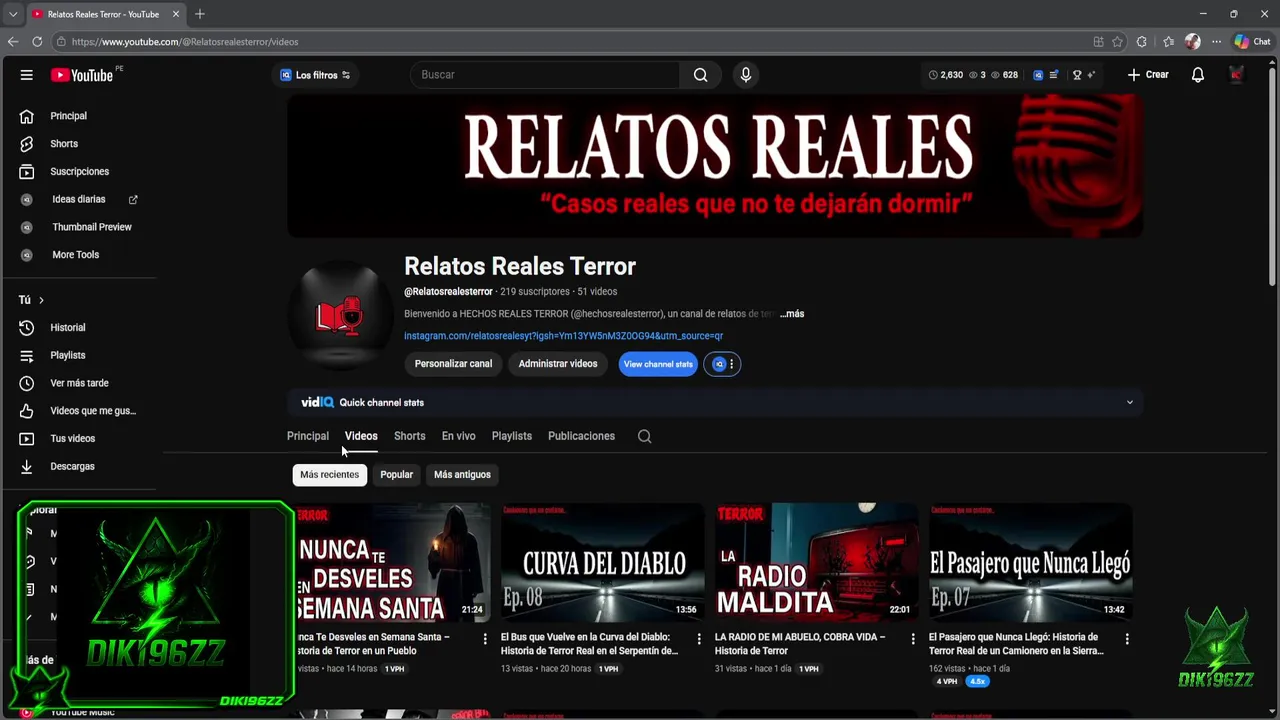Image resolution: width=1280 pixels, height=720 pixels.
Task: Click the 'Buscar' search input field
Action: point(545,75)
